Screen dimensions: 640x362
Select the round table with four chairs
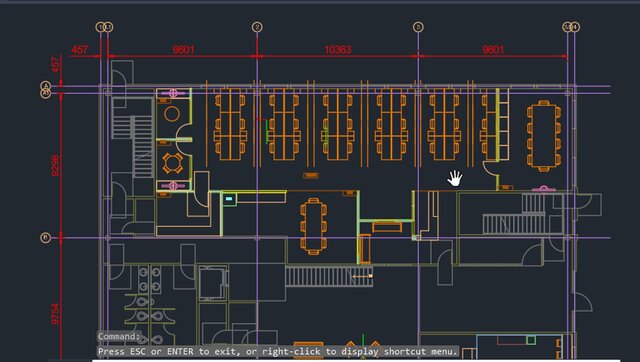[173, 163]
